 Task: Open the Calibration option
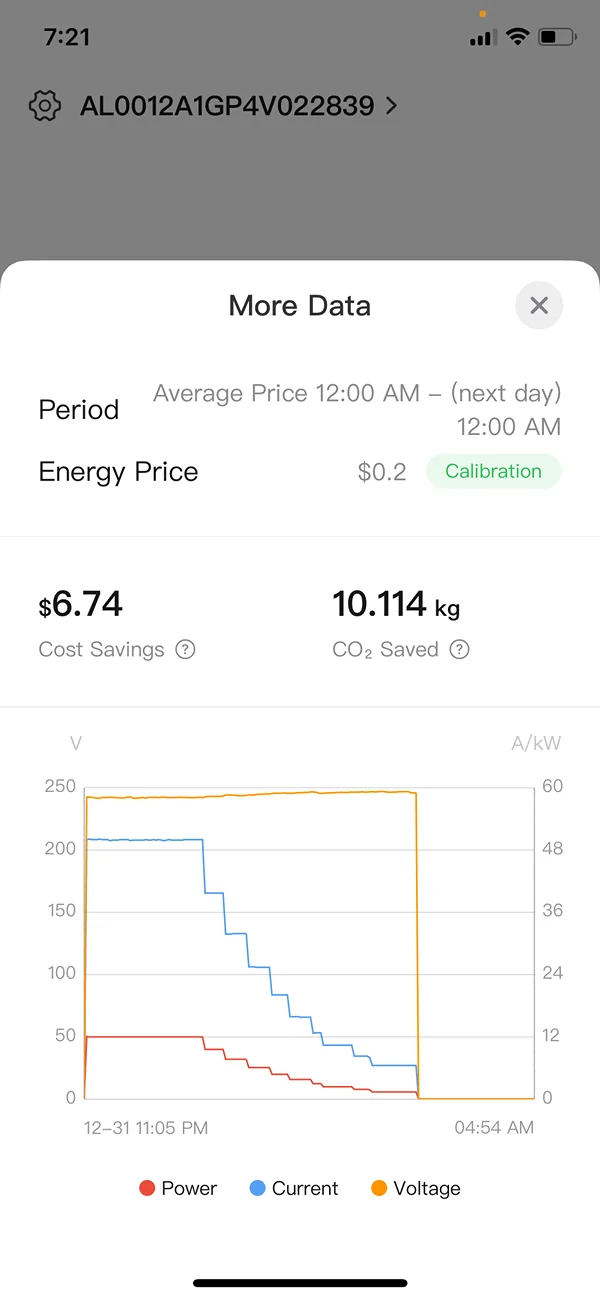(x=493, y=471)
